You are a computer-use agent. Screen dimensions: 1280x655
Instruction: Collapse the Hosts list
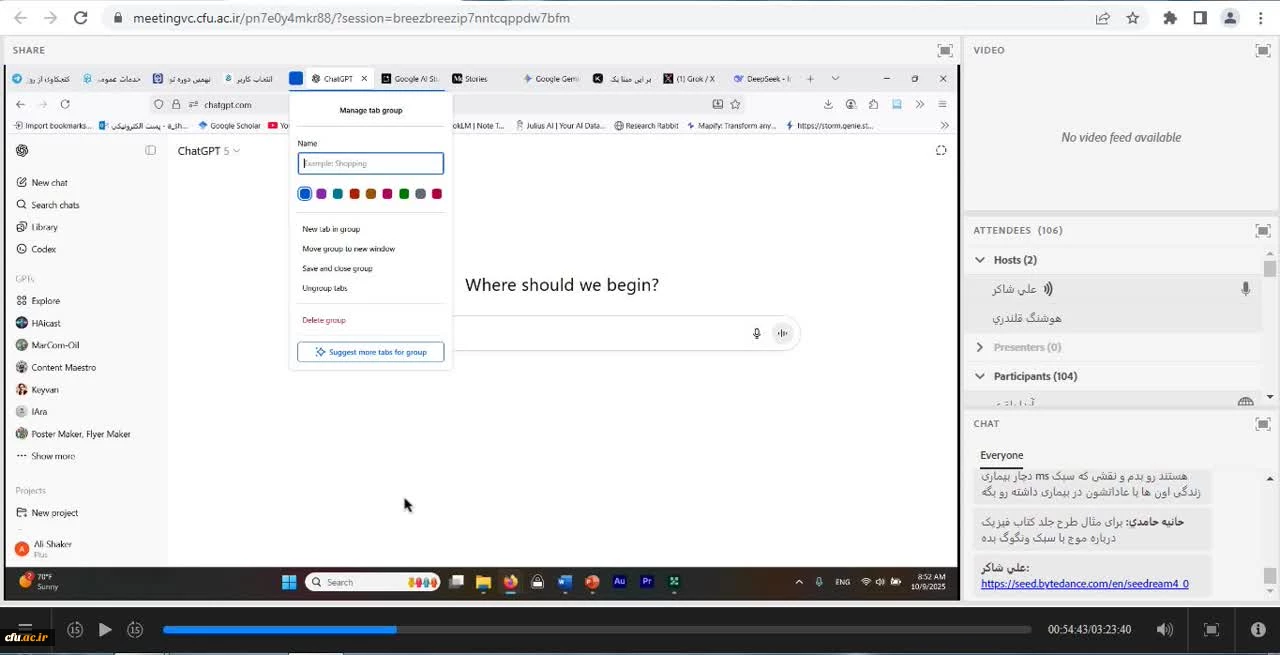click(x=980, y=260)
